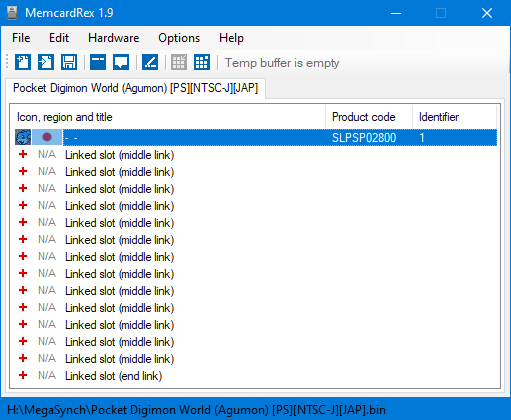This screenshot has width=511, height=420.
Task: Open the edit save comment tool
Action: point(121,62)
